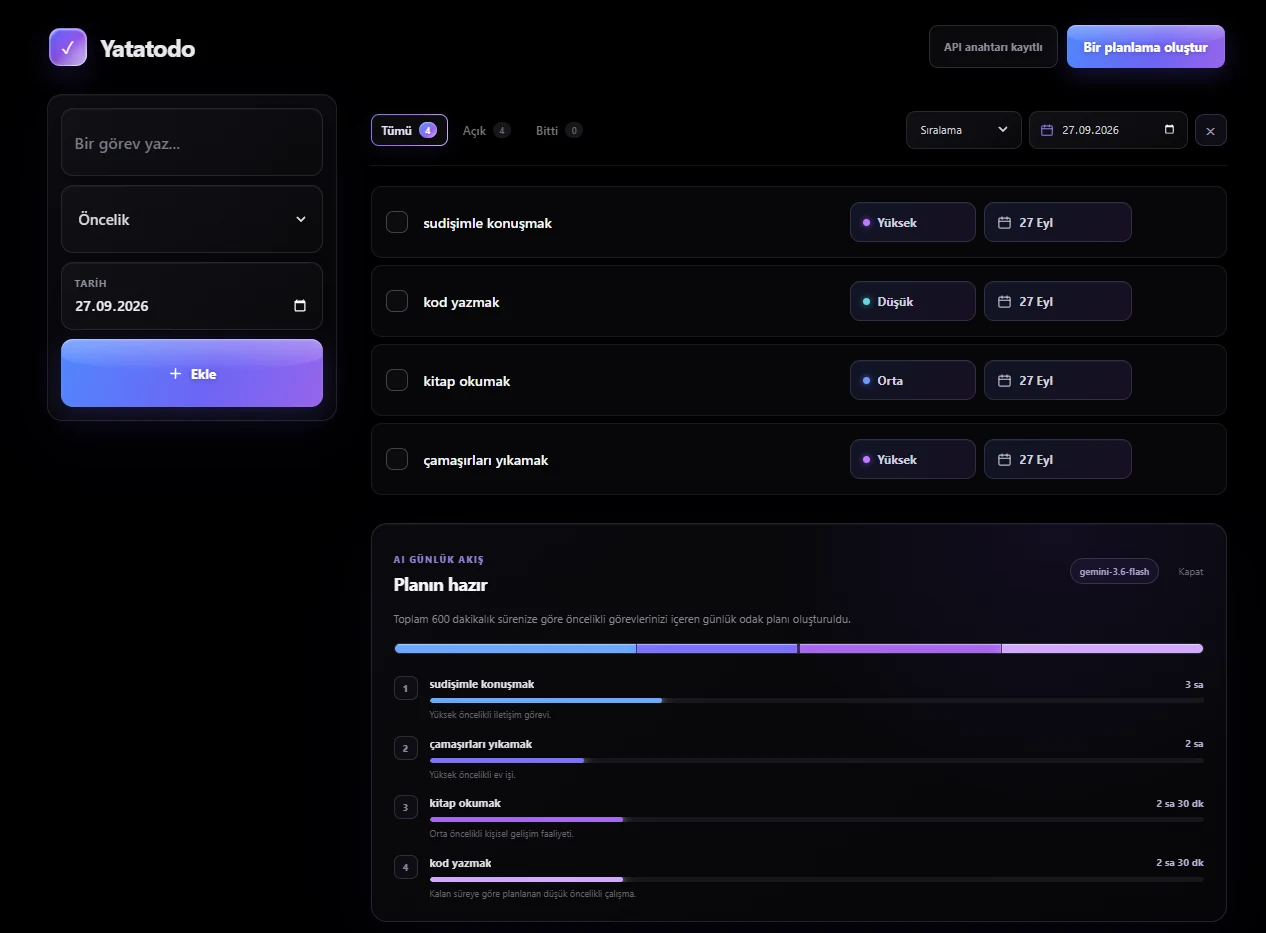Change the Orta priority pill
1266x933 pixels.
tap(912, 380)
